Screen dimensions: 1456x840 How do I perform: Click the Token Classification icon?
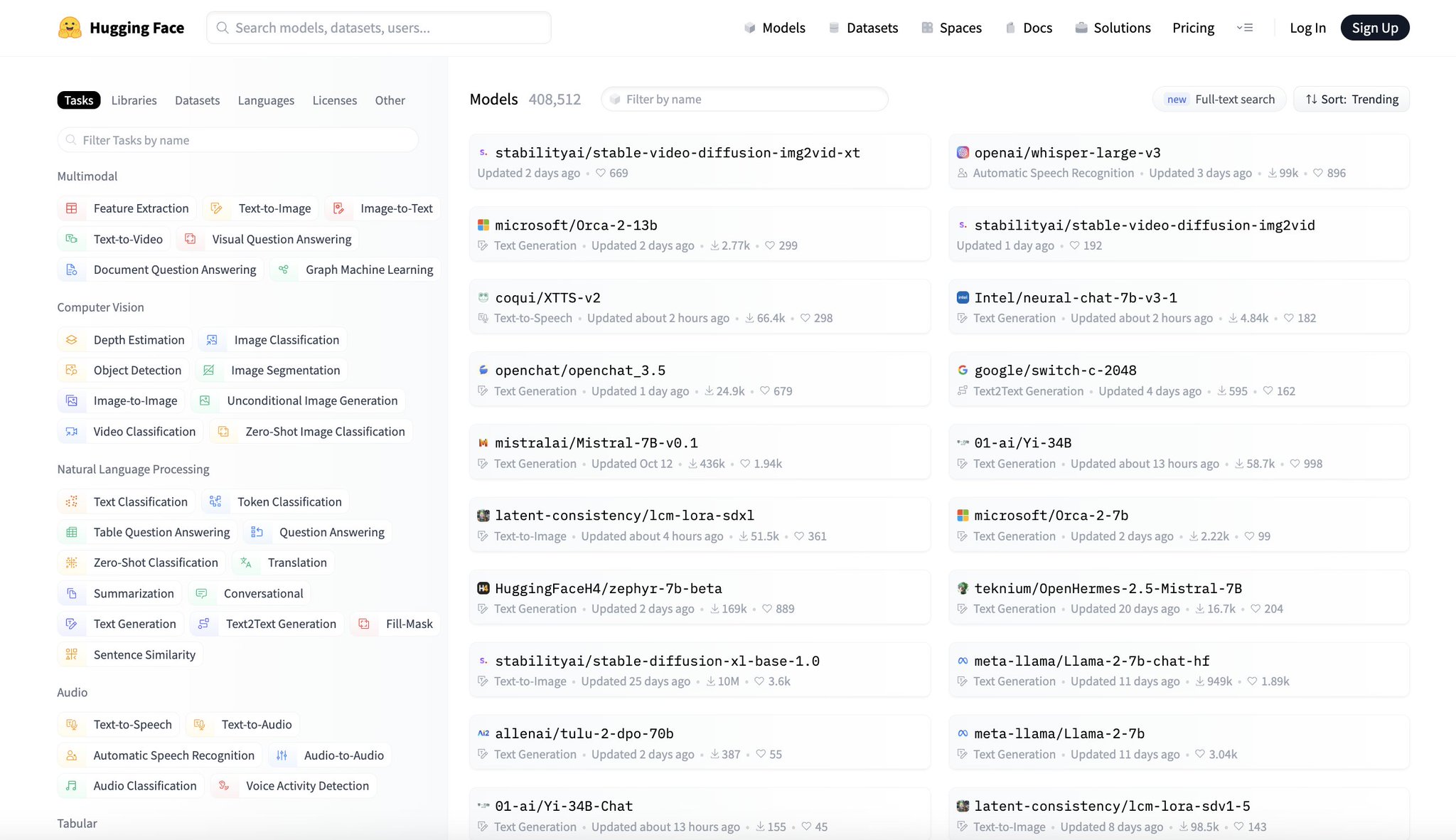pos(215,501)
